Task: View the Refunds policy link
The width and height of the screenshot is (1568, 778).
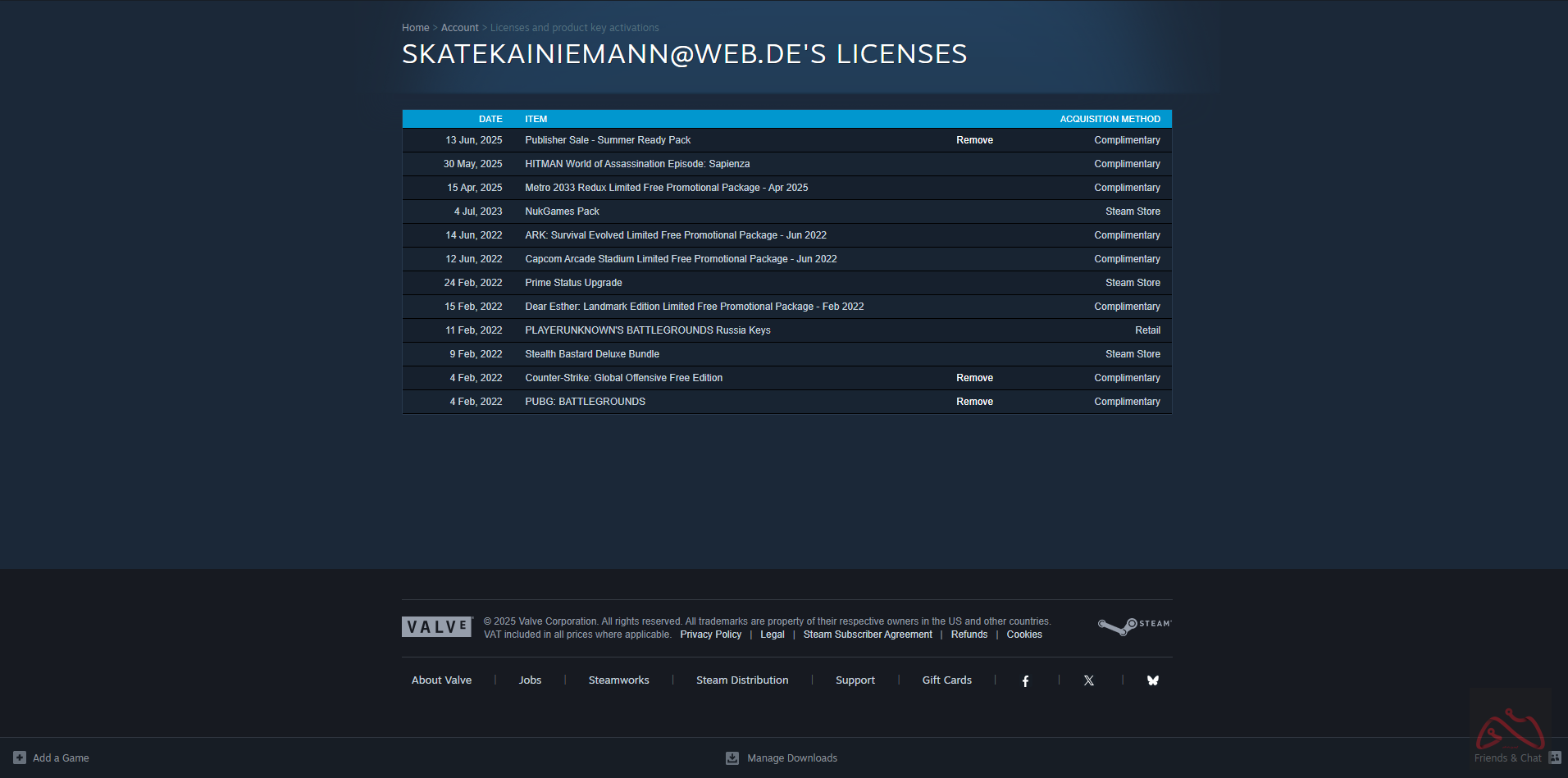Action: [969, 635]
